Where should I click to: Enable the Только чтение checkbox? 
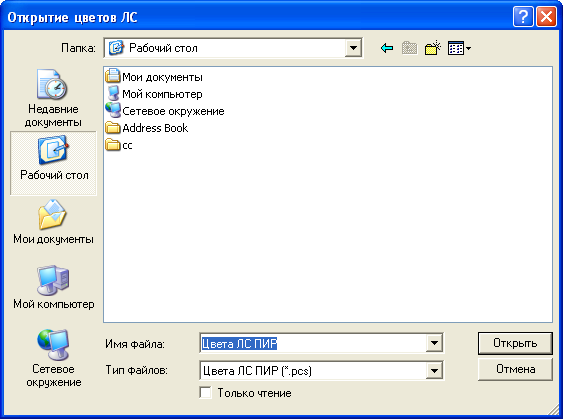pyautogui.click(x=205, y=392)
